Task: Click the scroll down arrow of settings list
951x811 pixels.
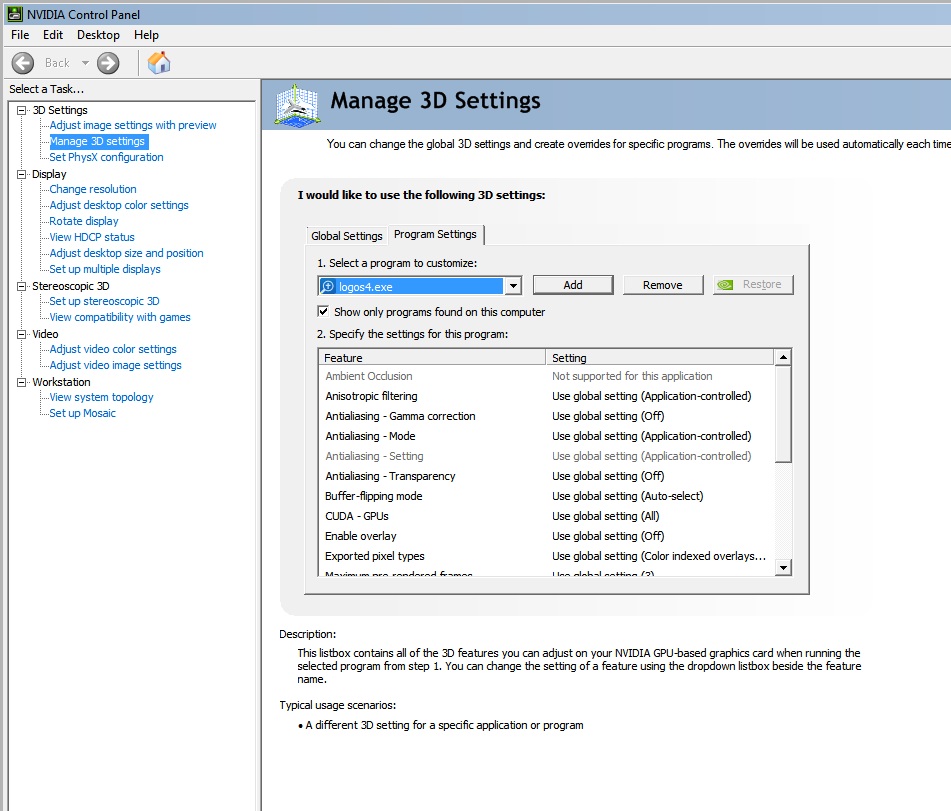Action: [783, 568]
